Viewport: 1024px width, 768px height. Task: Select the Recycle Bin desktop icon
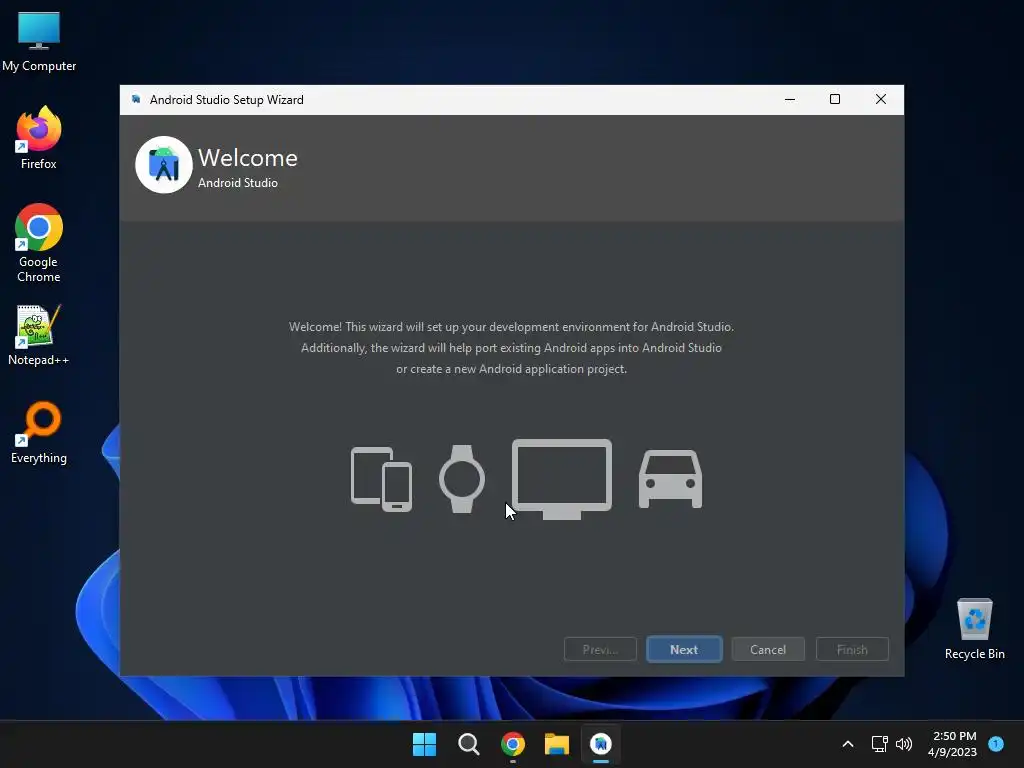pyautogui.click(x=974, y=630)
